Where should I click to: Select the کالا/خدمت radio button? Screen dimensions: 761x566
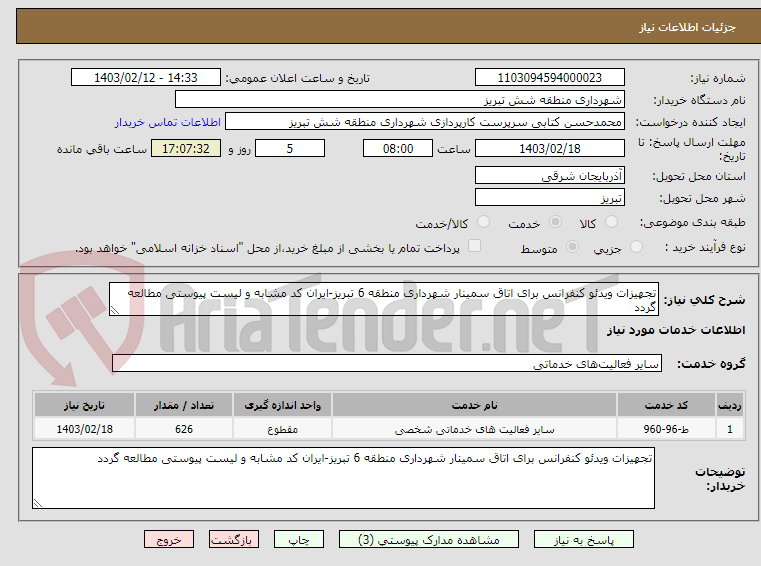483,222
